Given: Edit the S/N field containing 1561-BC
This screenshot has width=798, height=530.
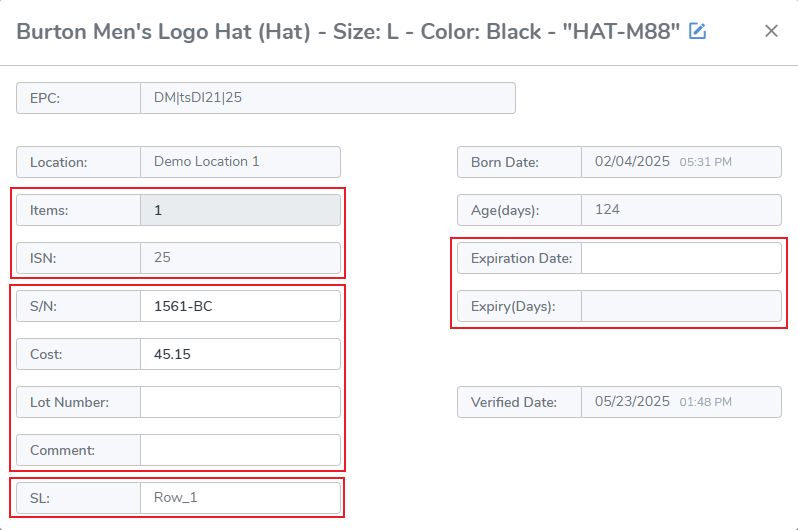Looking at the screenshot, I should click(240, 306).
